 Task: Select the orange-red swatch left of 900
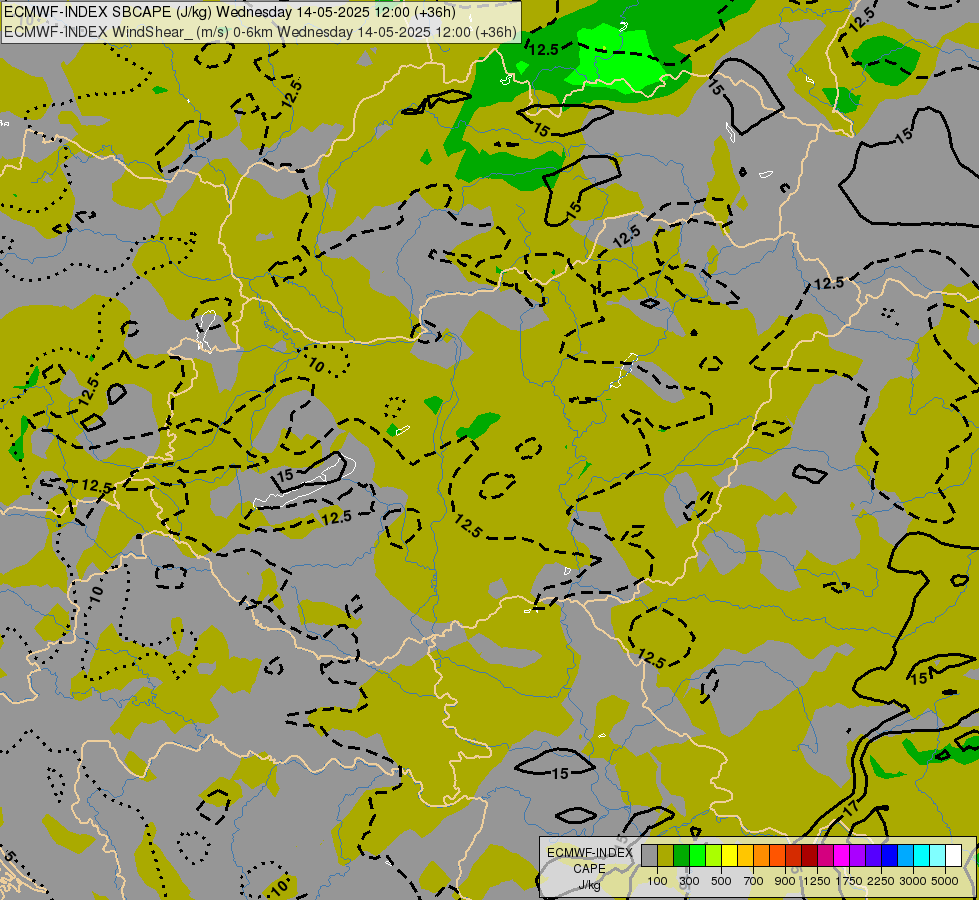tap(778, 856)
